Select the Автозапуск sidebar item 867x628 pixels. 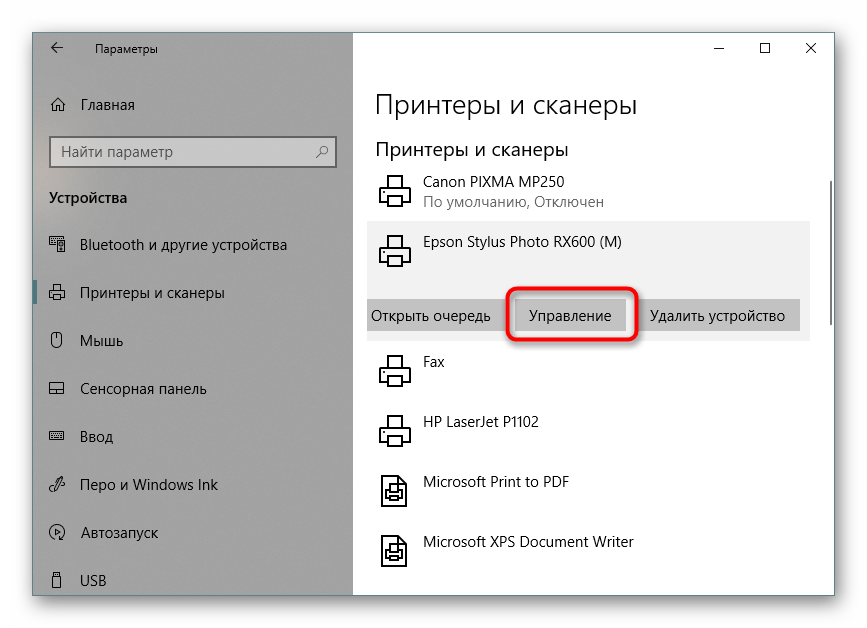coord(119,533)
